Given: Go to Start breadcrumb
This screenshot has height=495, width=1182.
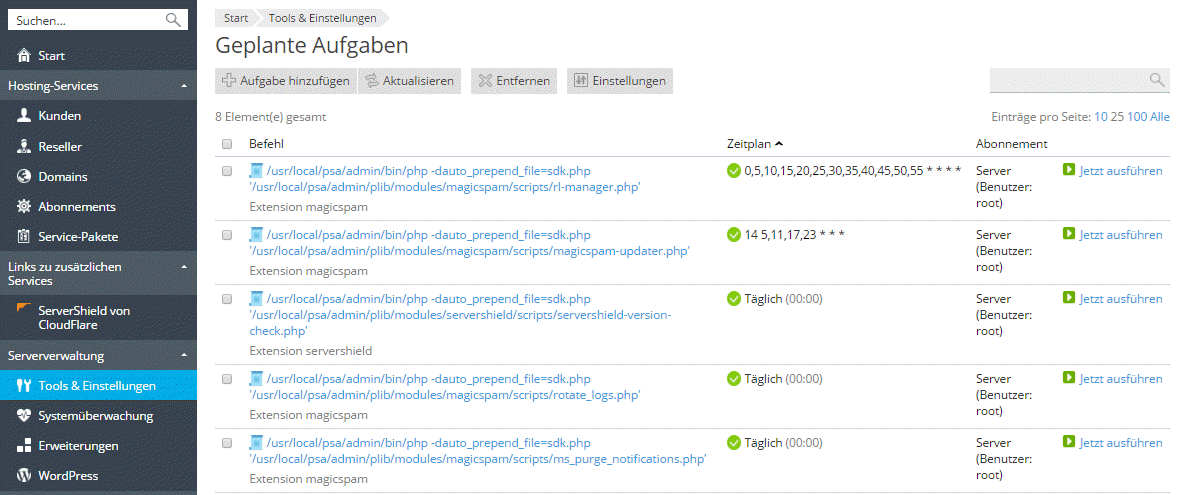Looking at the screenshot, I should coord(236,17).
